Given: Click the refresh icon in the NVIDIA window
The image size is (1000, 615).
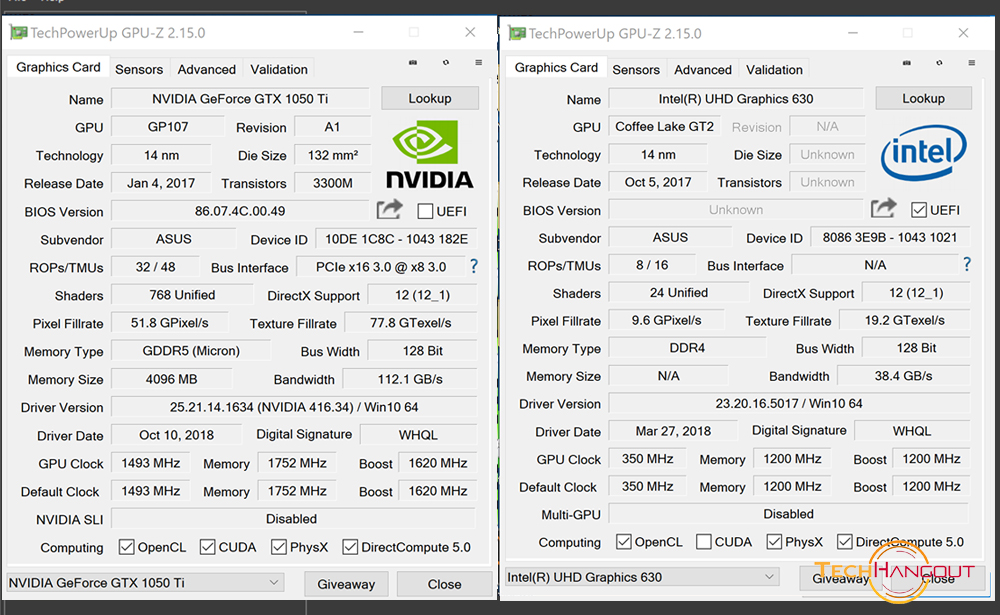Looking at the screenshot, I should coord(446,63).
